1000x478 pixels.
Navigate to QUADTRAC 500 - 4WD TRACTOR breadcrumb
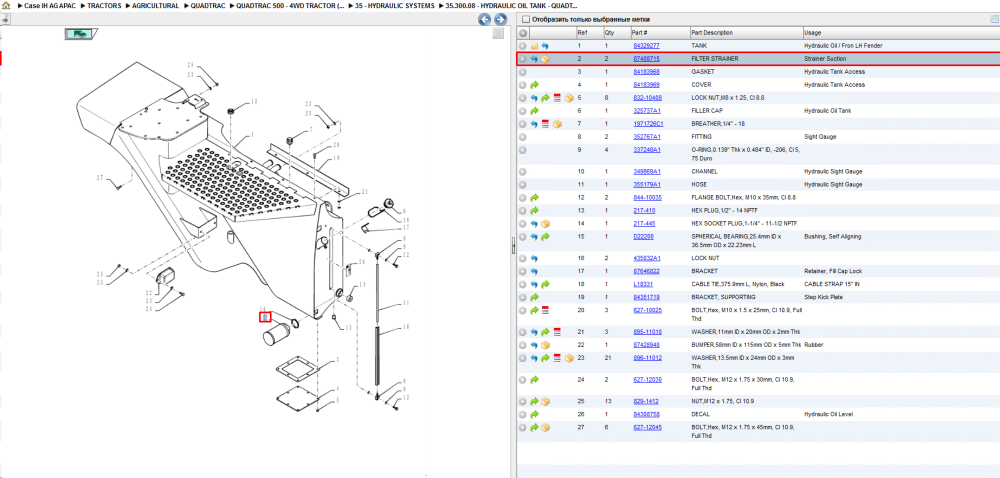[290, 5]
